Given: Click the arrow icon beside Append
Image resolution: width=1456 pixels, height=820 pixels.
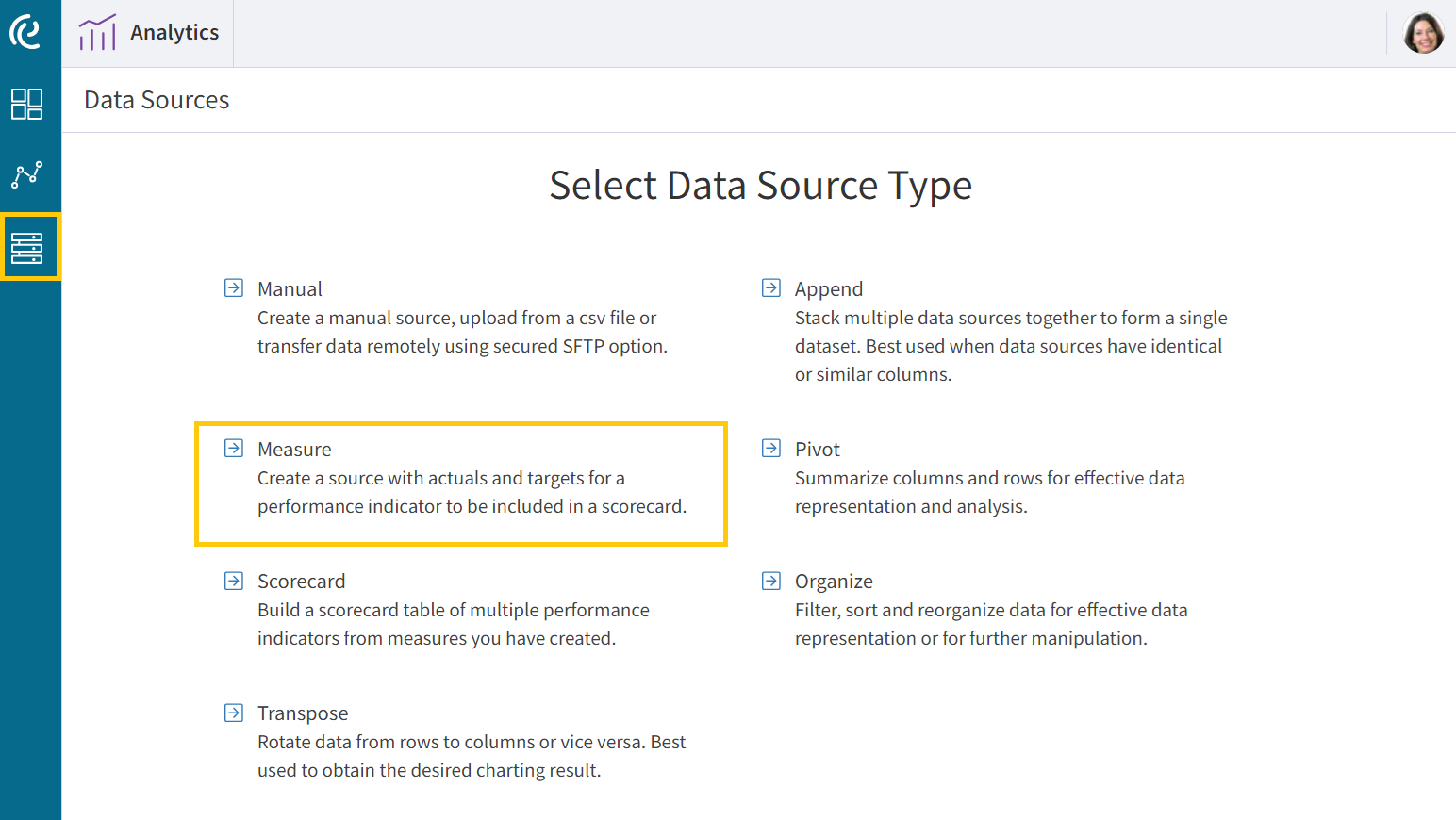Looking at the screenshot, I should (x=770, y=287).
